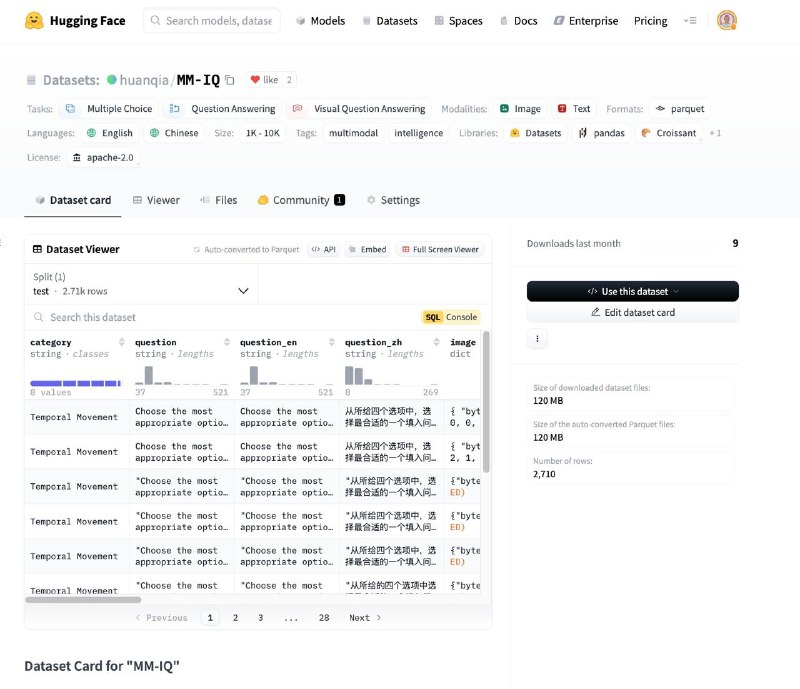The image size is (800, 689).
Task: Click the category histogram bar
Action: point(76,383)
